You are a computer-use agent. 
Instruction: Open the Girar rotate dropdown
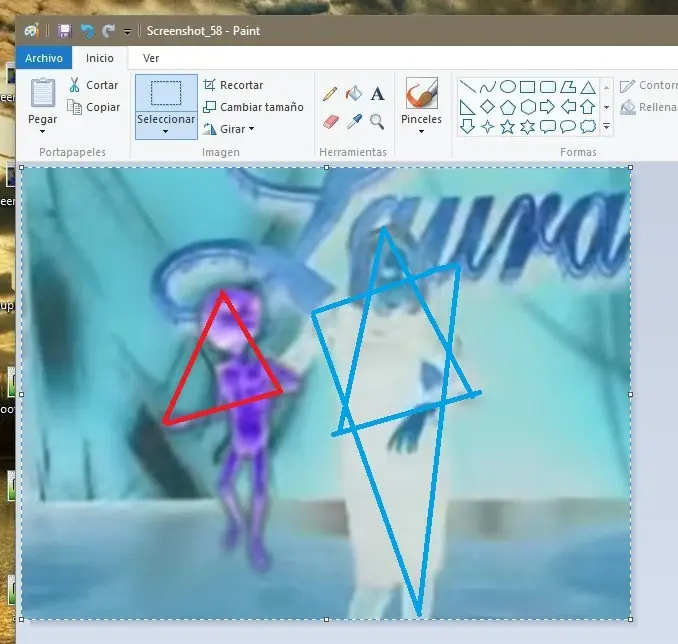[229, 129]
